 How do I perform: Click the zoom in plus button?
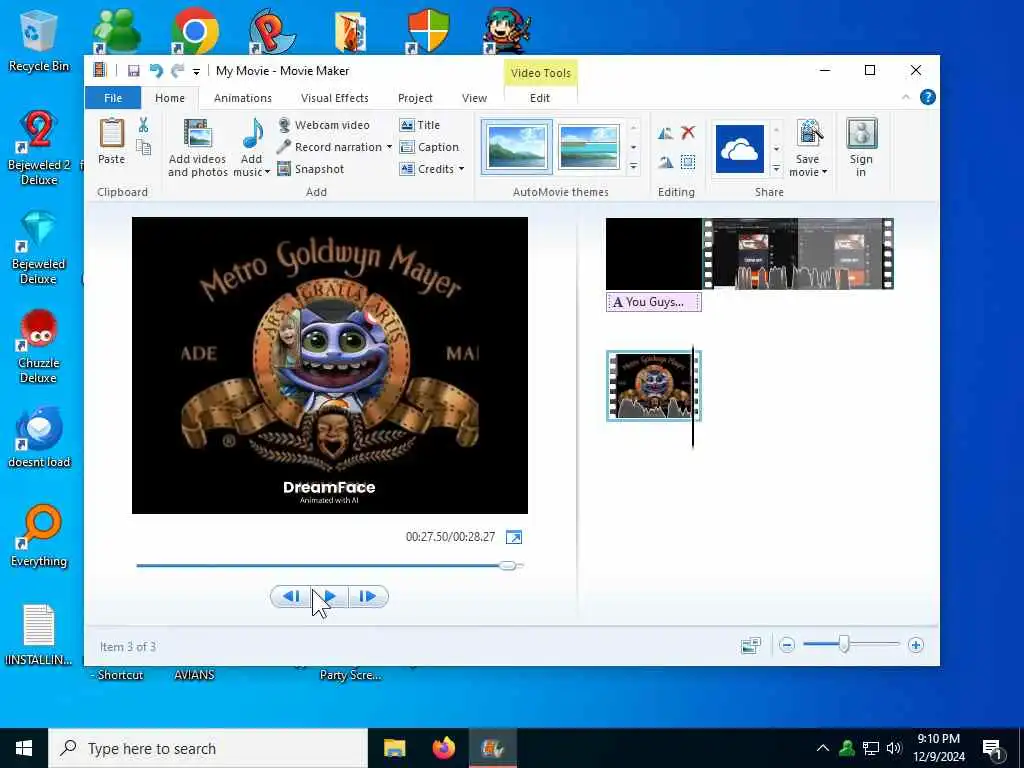pyautogui.click(x=916, y=645)
